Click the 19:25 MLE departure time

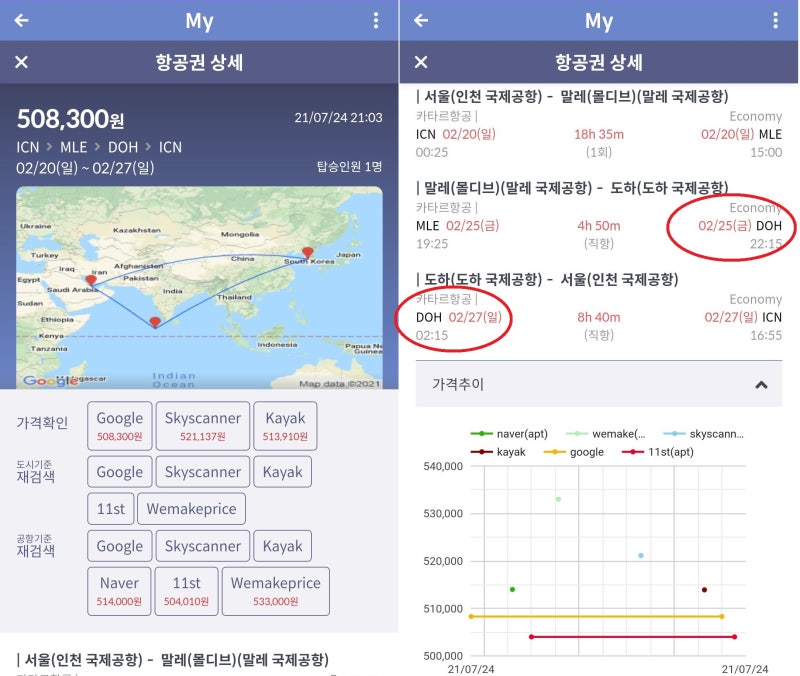tap(432, 244)
